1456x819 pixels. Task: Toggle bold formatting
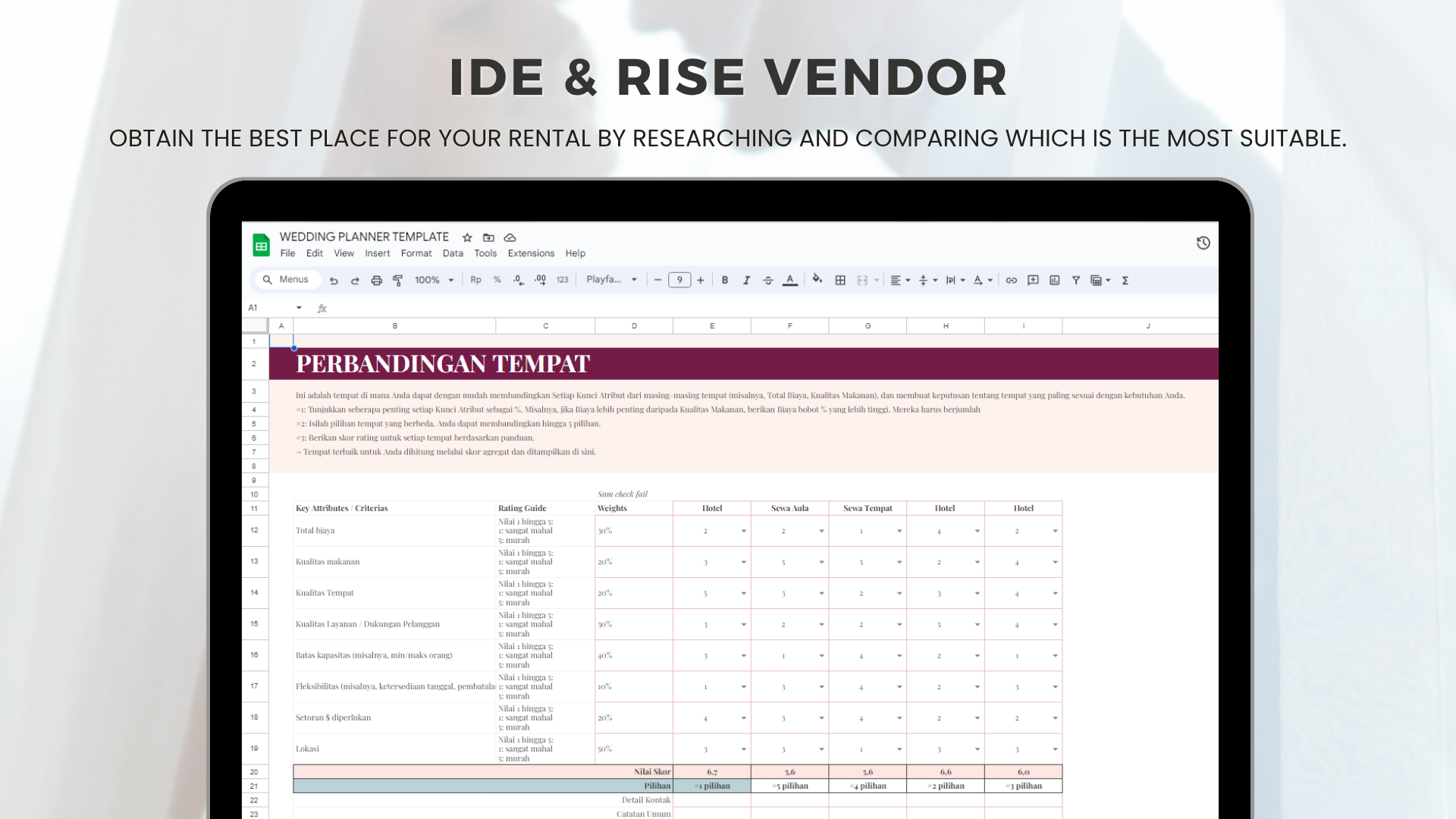point(725,281)
